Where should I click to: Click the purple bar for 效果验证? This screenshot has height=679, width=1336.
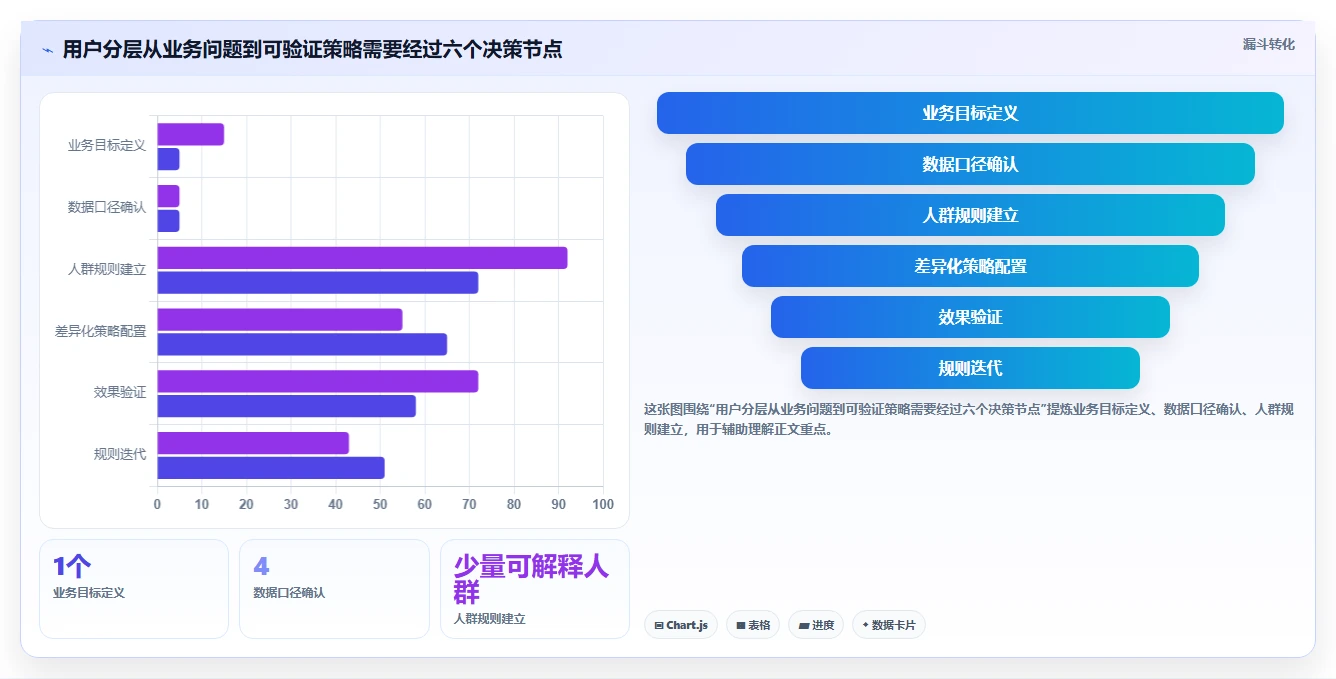(317, 382)
